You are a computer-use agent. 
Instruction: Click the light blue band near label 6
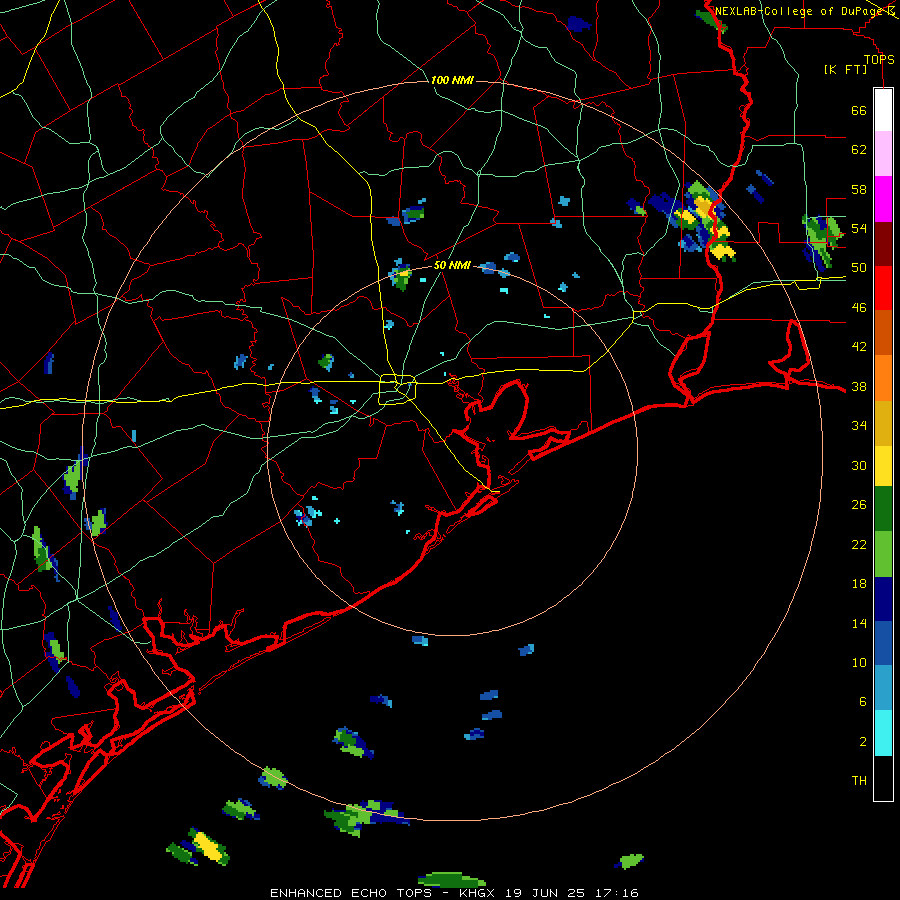point(883,688)
